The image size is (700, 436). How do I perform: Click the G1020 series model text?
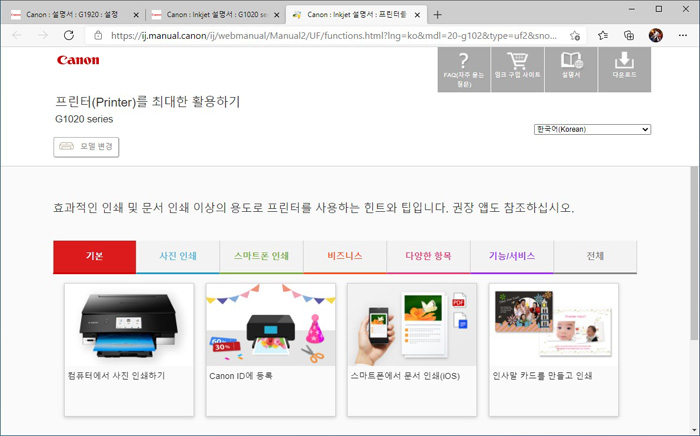pos(84,119)
